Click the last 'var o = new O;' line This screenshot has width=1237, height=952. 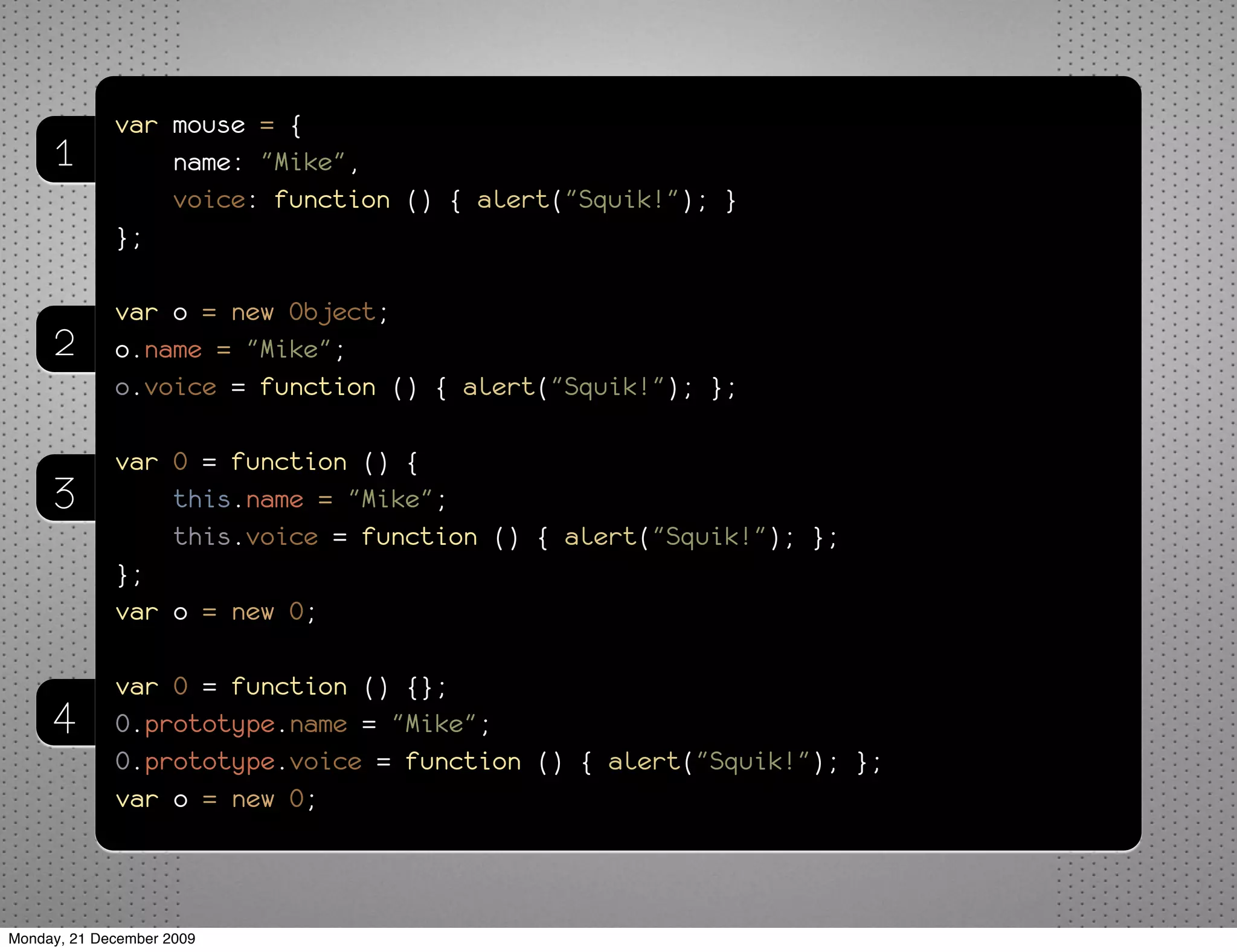(x=215, y=799)
